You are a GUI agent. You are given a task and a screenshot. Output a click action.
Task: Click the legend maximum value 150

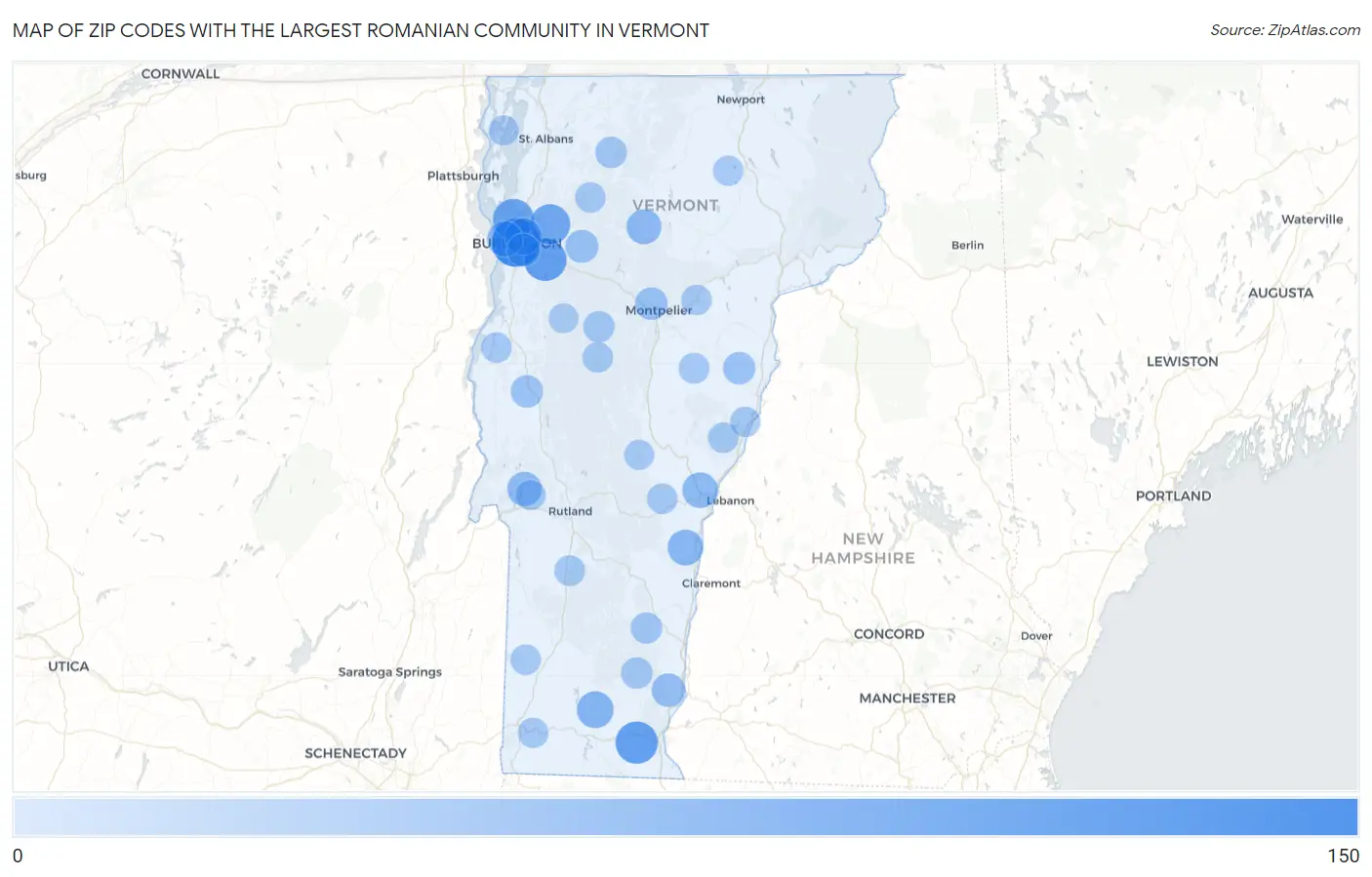tap(1343, 856)
